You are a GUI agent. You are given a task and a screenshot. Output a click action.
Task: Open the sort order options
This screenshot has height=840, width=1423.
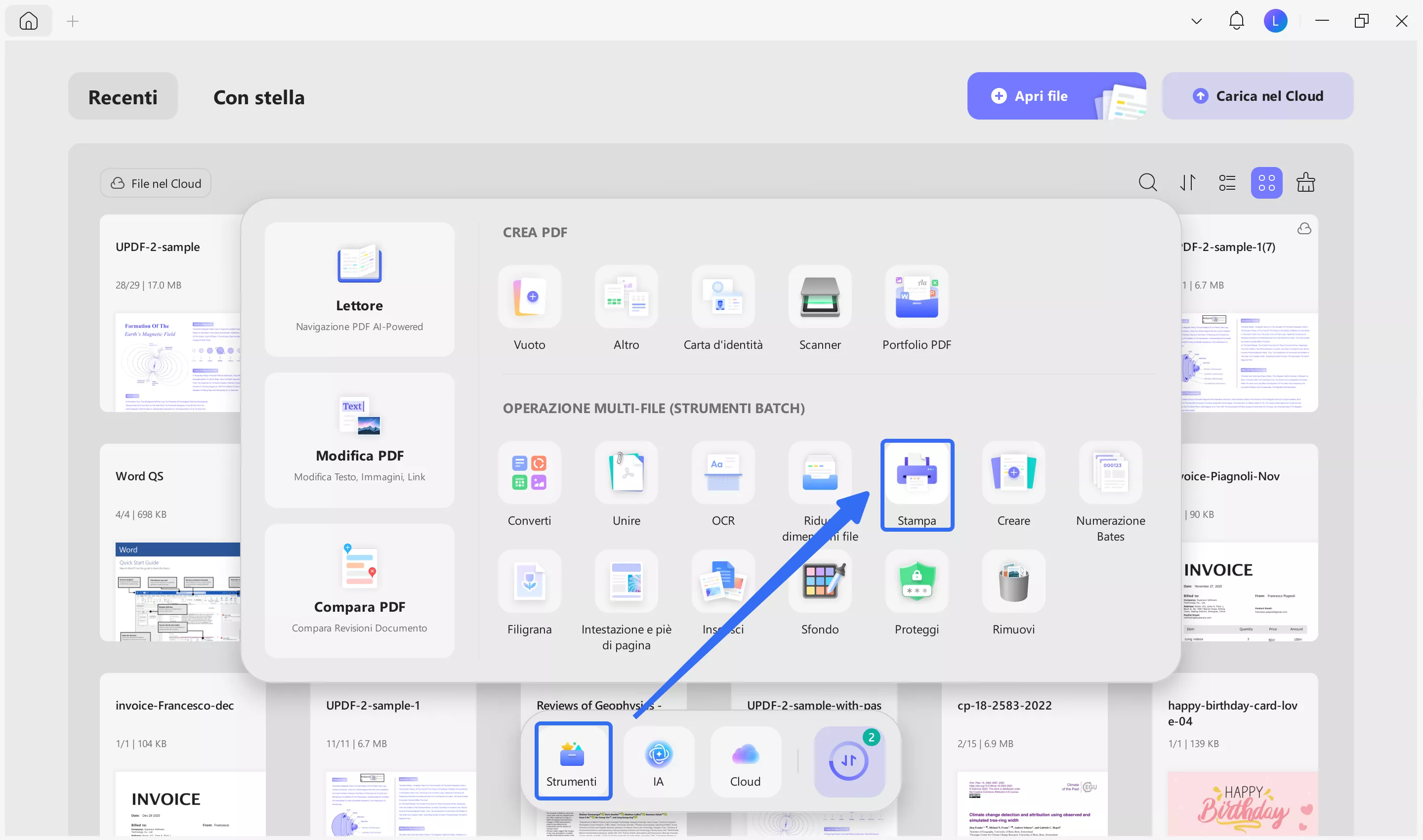coord(1187,183)
